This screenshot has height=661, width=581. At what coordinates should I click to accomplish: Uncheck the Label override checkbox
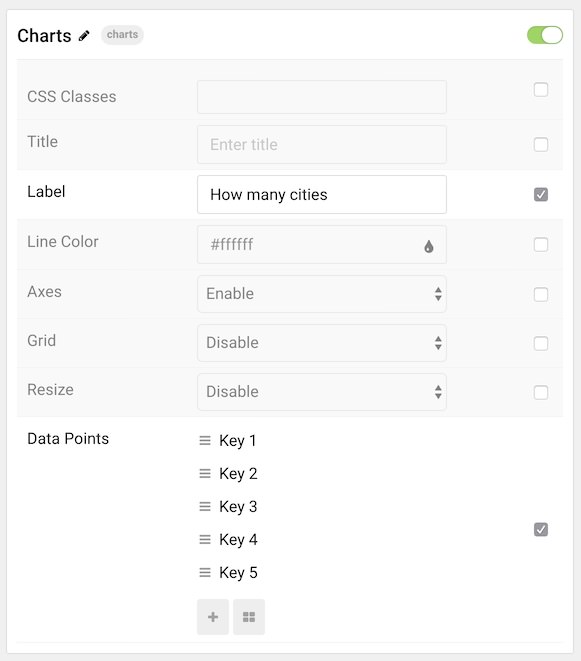541,194
